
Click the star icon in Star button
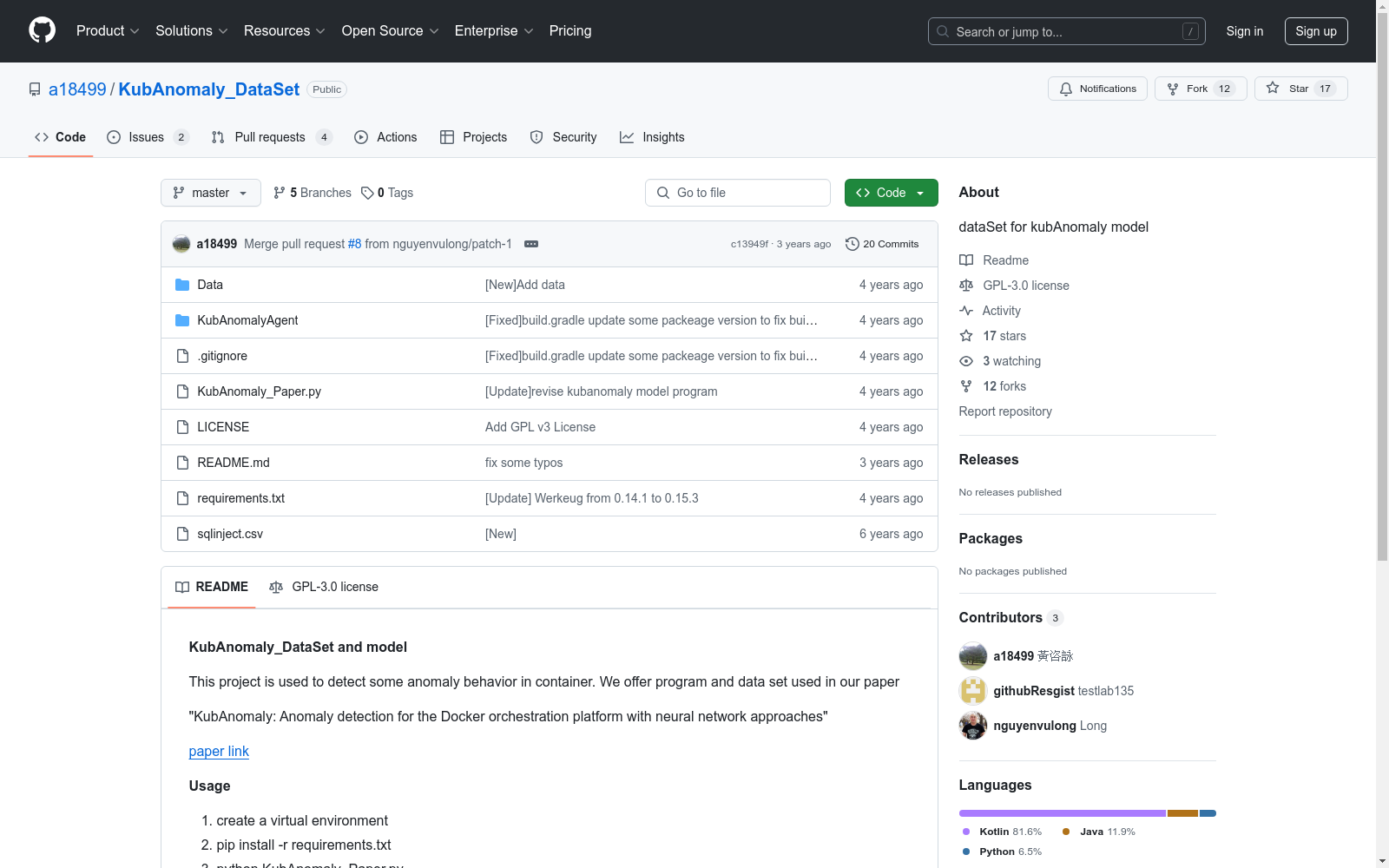point(1273,88)
